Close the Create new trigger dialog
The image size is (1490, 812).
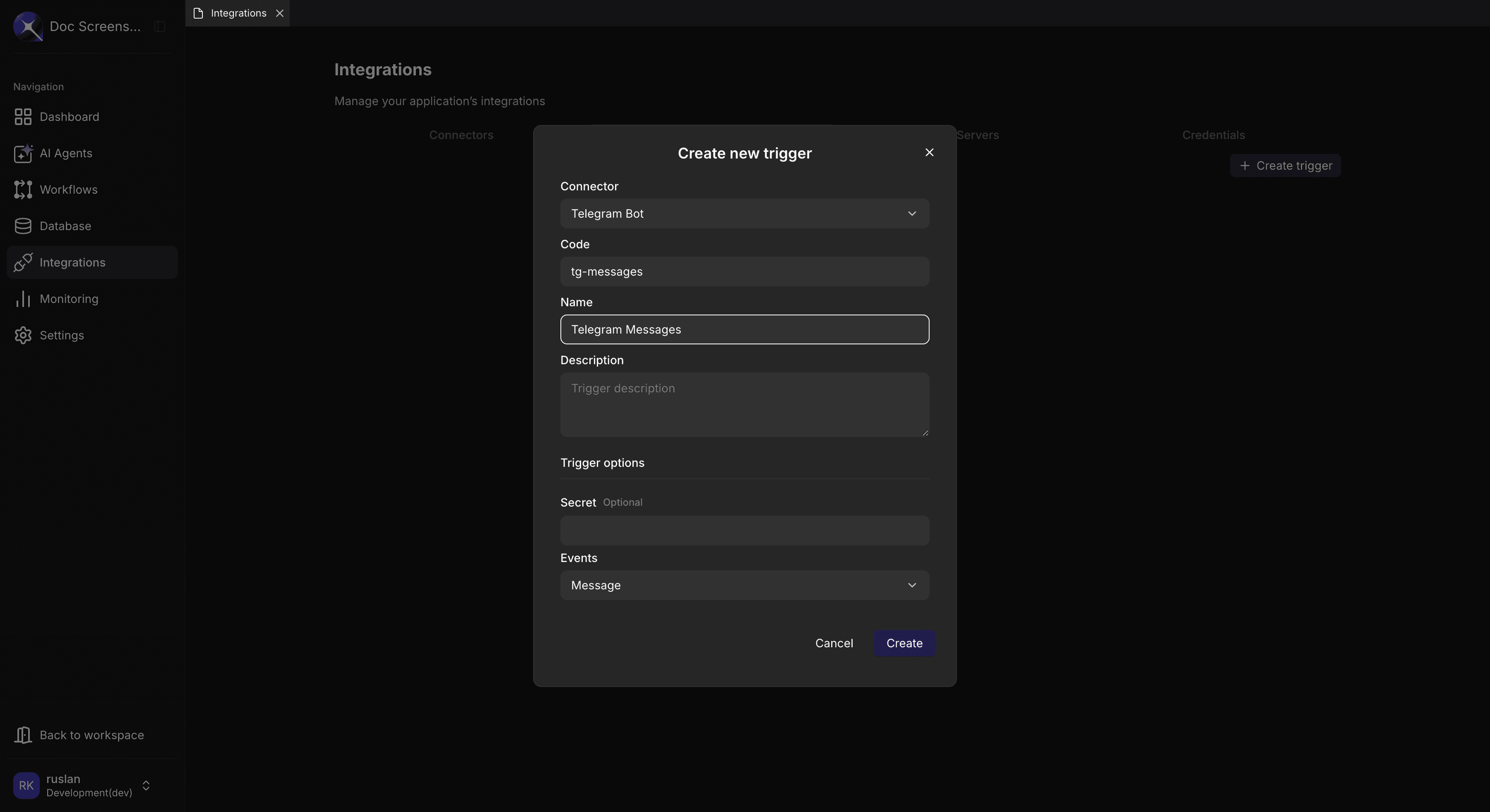tap(929, 152)
